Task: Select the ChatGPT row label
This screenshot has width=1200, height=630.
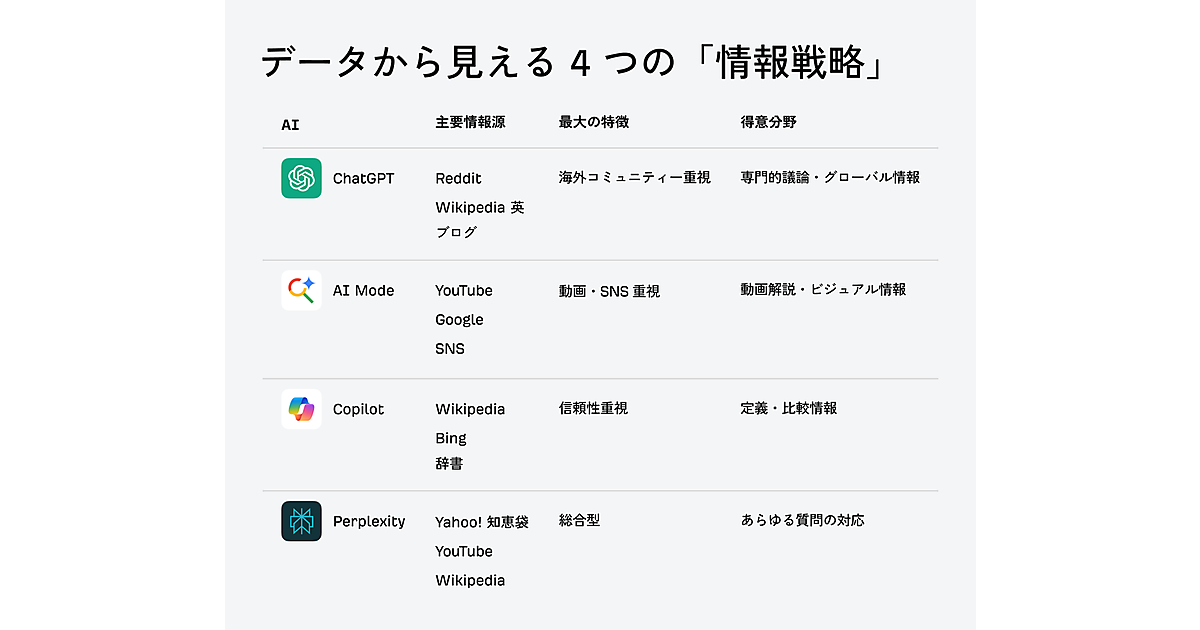Action: (x=363, y=178)
